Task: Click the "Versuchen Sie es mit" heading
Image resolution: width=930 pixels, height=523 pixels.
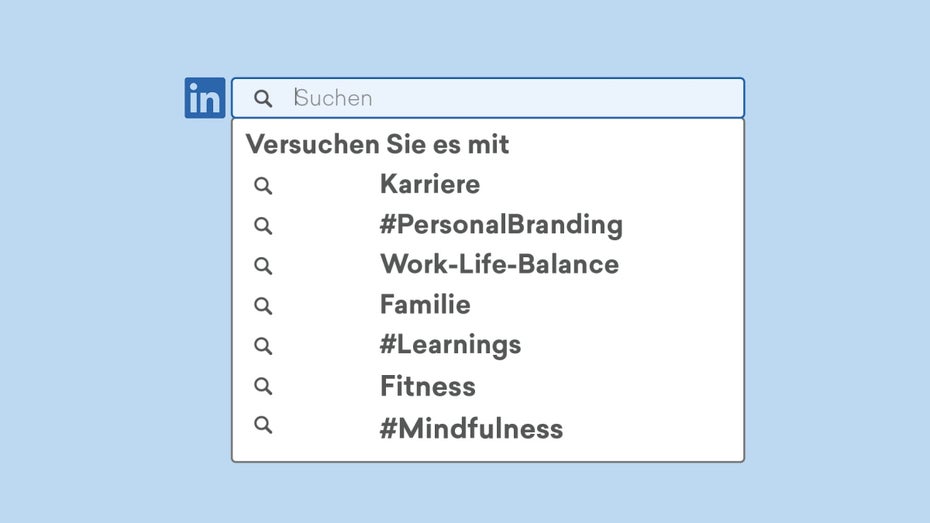Action: point(378,144)
